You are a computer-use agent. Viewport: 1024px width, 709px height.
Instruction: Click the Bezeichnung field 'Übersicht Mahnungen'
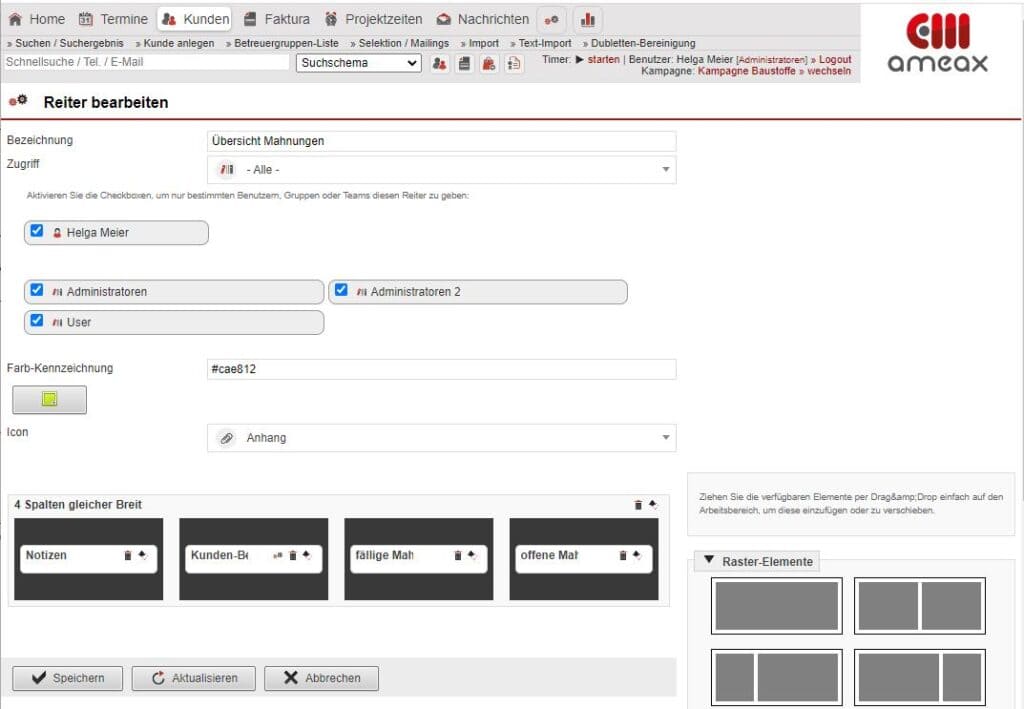click(440, 141)
